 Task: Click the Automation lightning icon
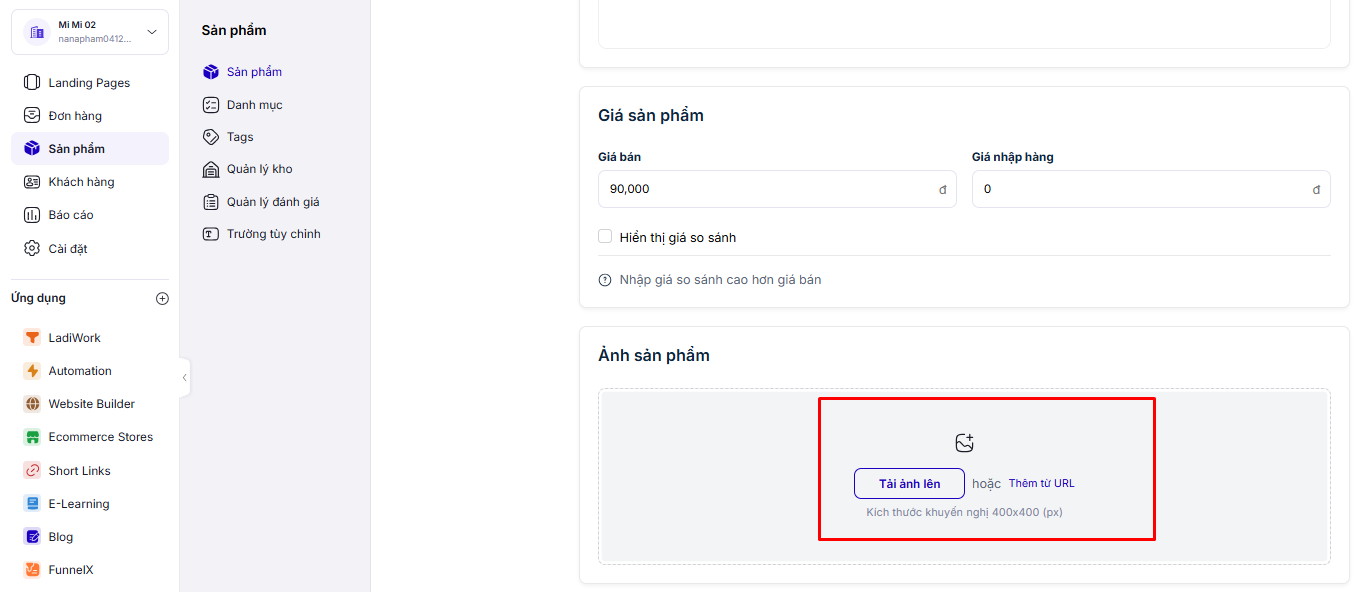[32, 371]
